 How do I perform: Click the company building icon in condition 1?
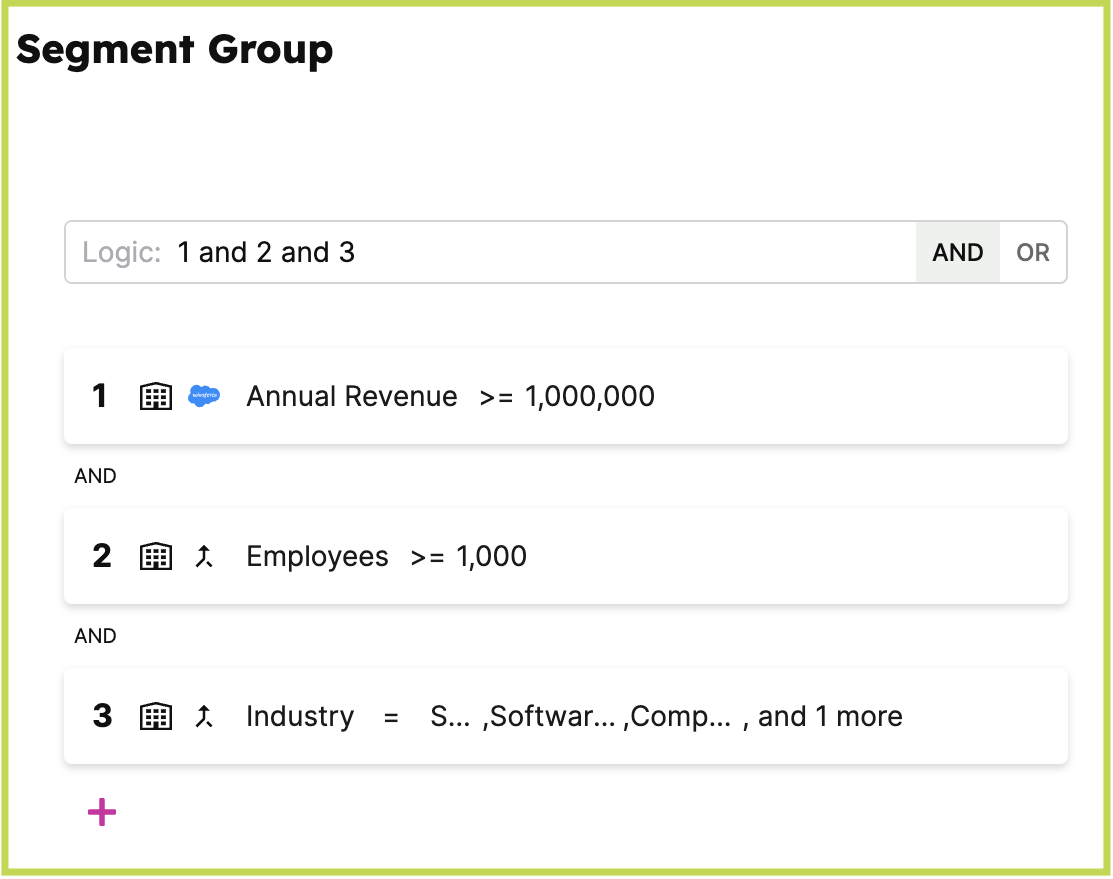tap(155, 397)
